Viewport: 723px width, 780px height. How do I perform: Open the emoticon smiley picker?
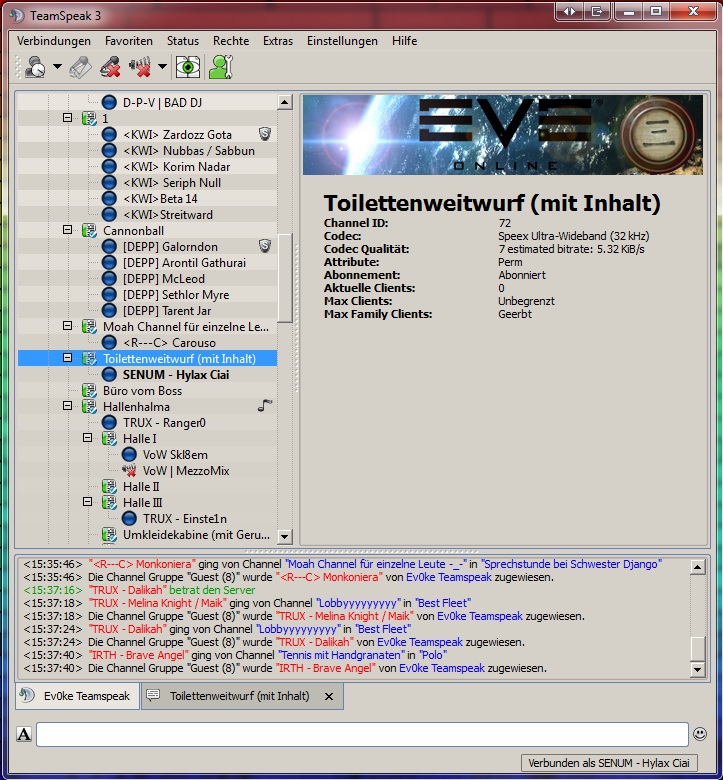click(x=700, y=734)
